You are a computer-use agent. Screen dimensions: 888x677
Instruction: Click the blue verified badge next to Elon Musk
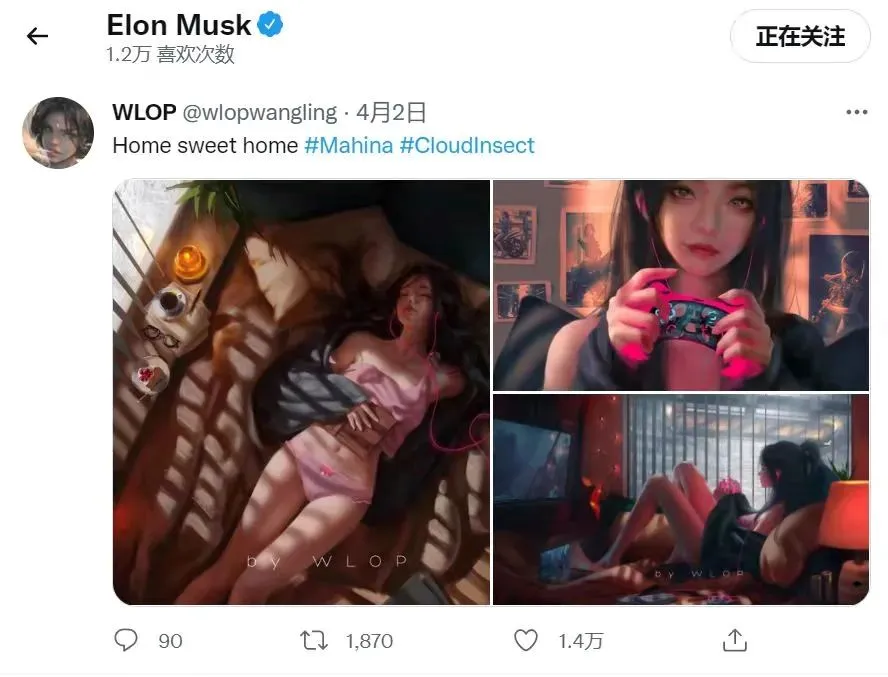click(x=270, y=25)
